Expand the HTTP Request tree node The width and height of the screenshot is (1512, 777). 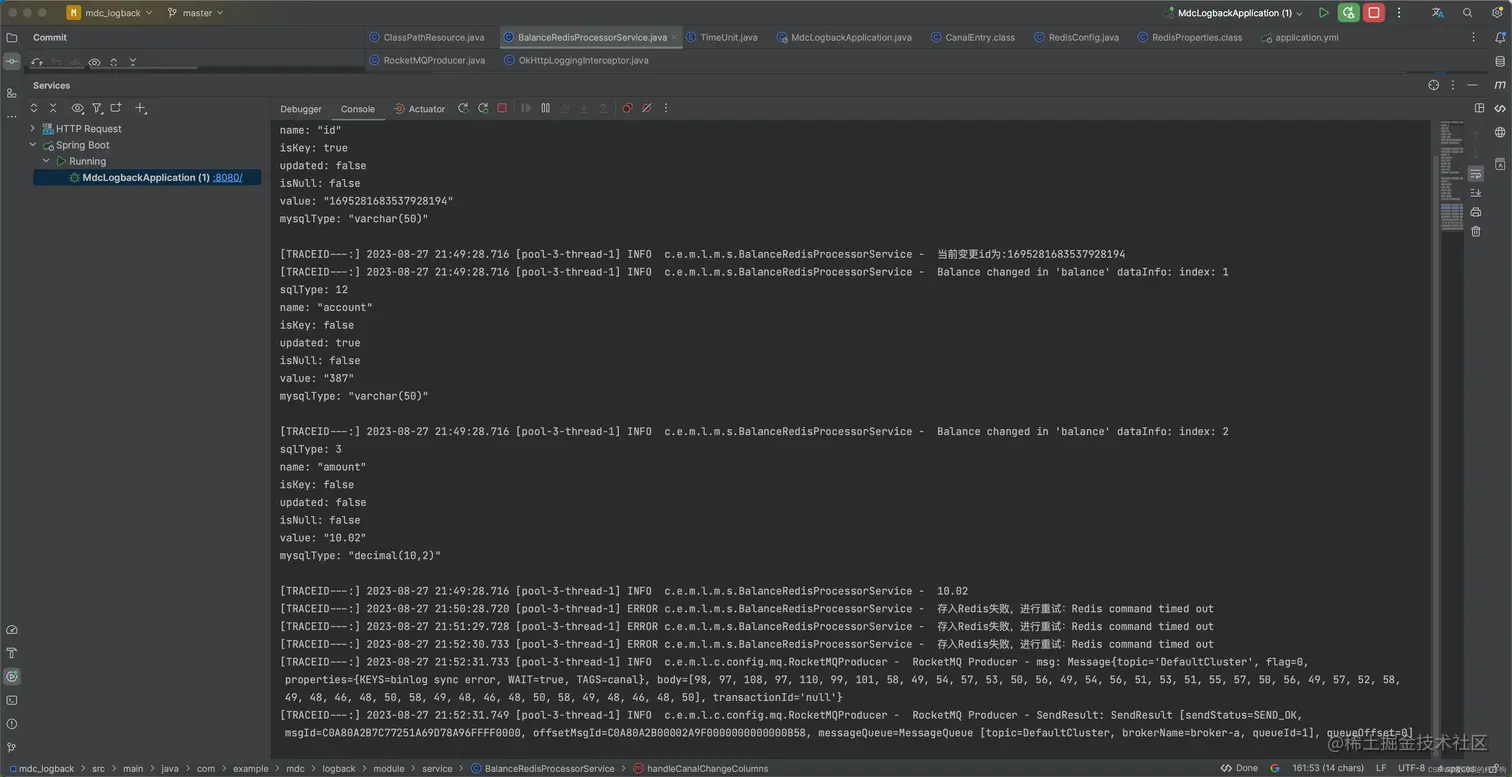coord(33,128)
